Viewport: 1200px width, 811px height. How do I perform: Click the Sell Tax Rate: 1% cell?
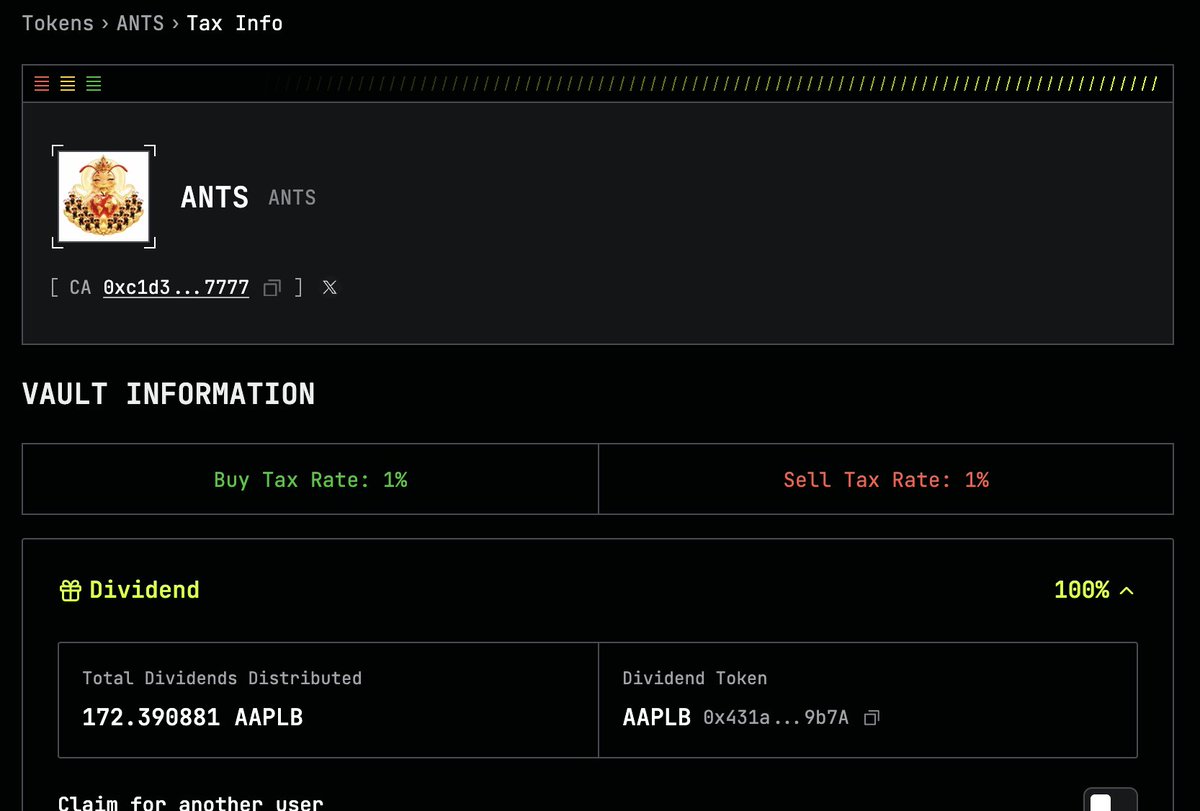click(x=886, y=479)
